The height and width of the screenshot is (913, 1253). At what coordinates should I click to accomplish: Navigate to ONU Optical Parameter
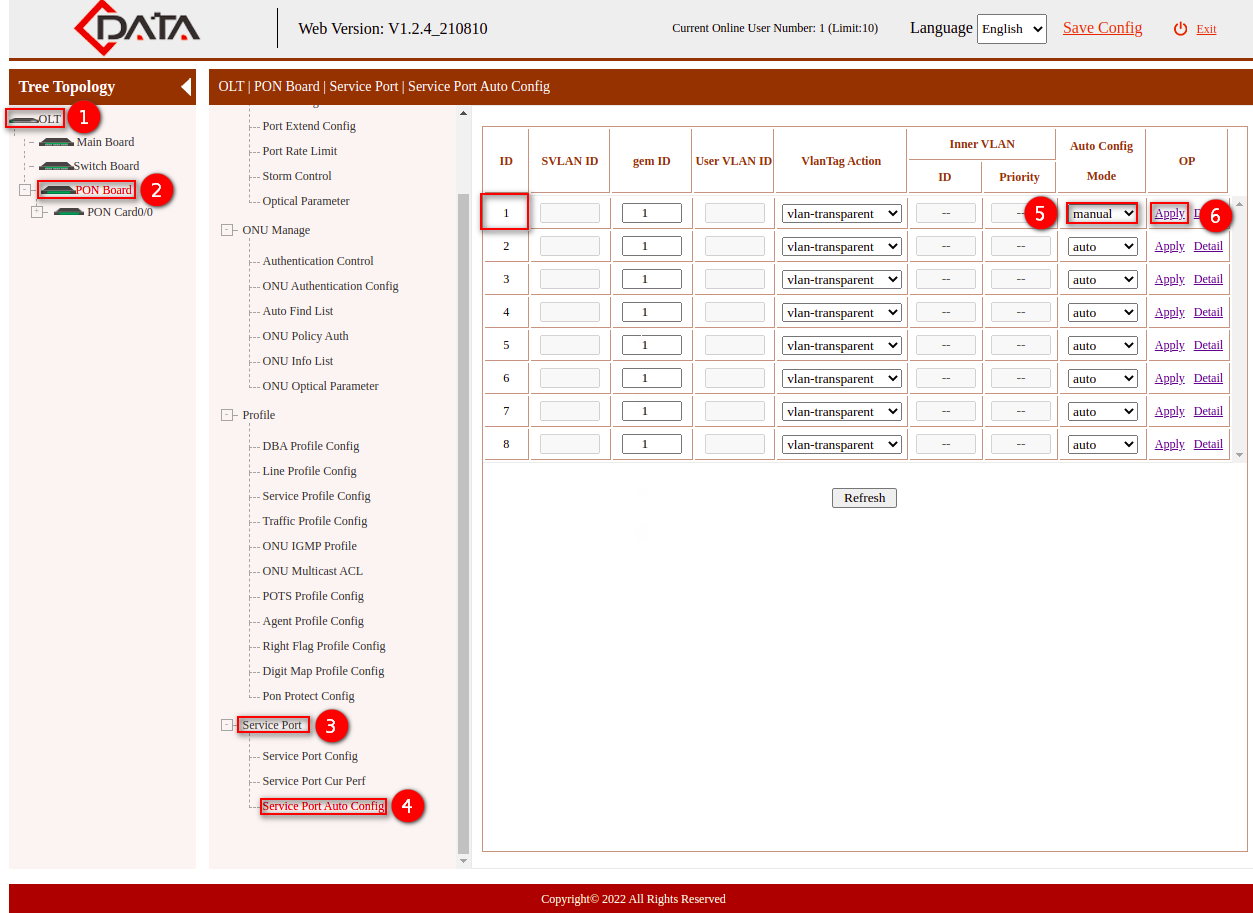coord(320,386)
